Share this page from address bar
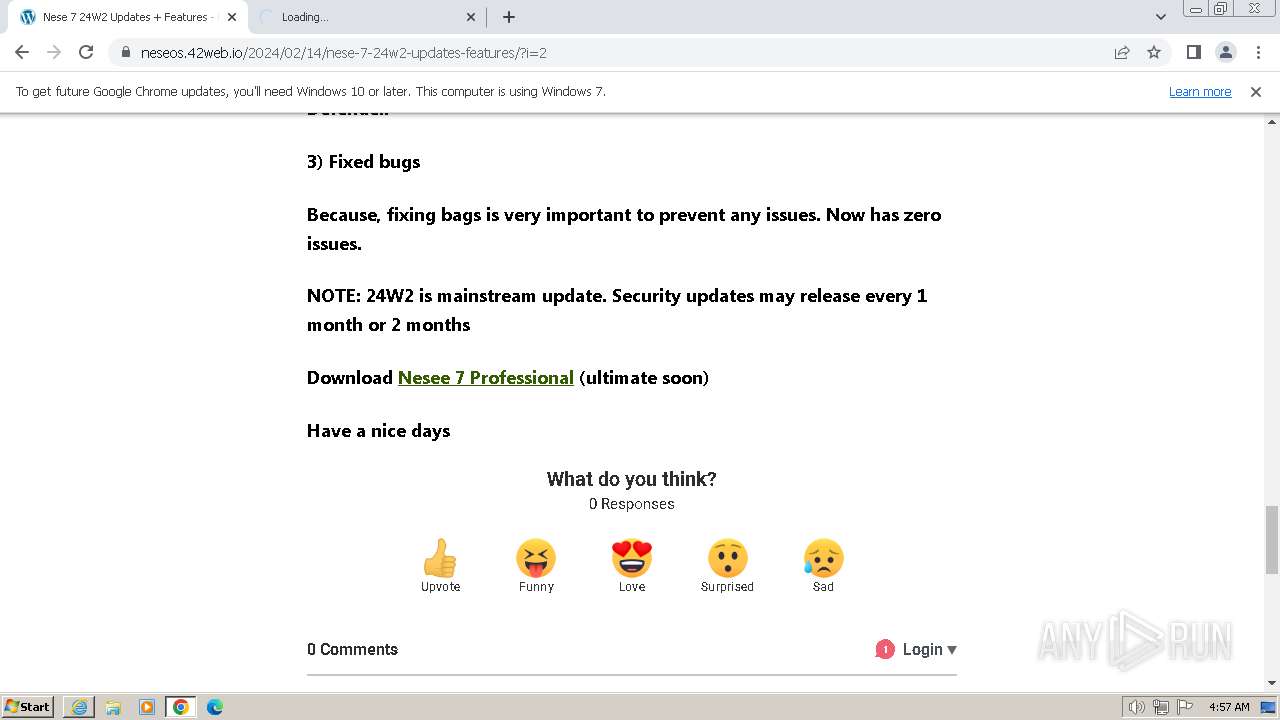Screen dimensions: 1280x720 (x=1122, y=53)
